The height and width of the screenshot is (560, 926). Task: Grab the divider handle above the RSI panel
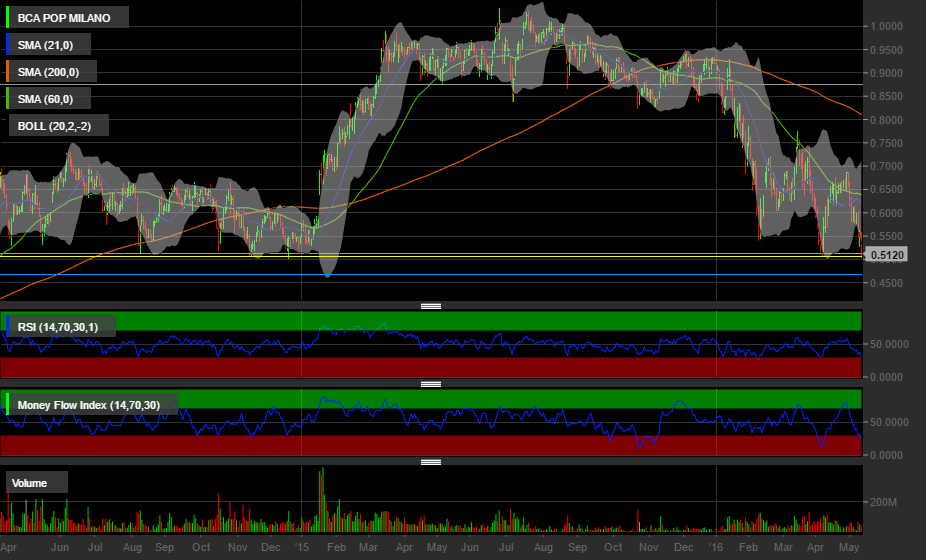tap(431, 306)
